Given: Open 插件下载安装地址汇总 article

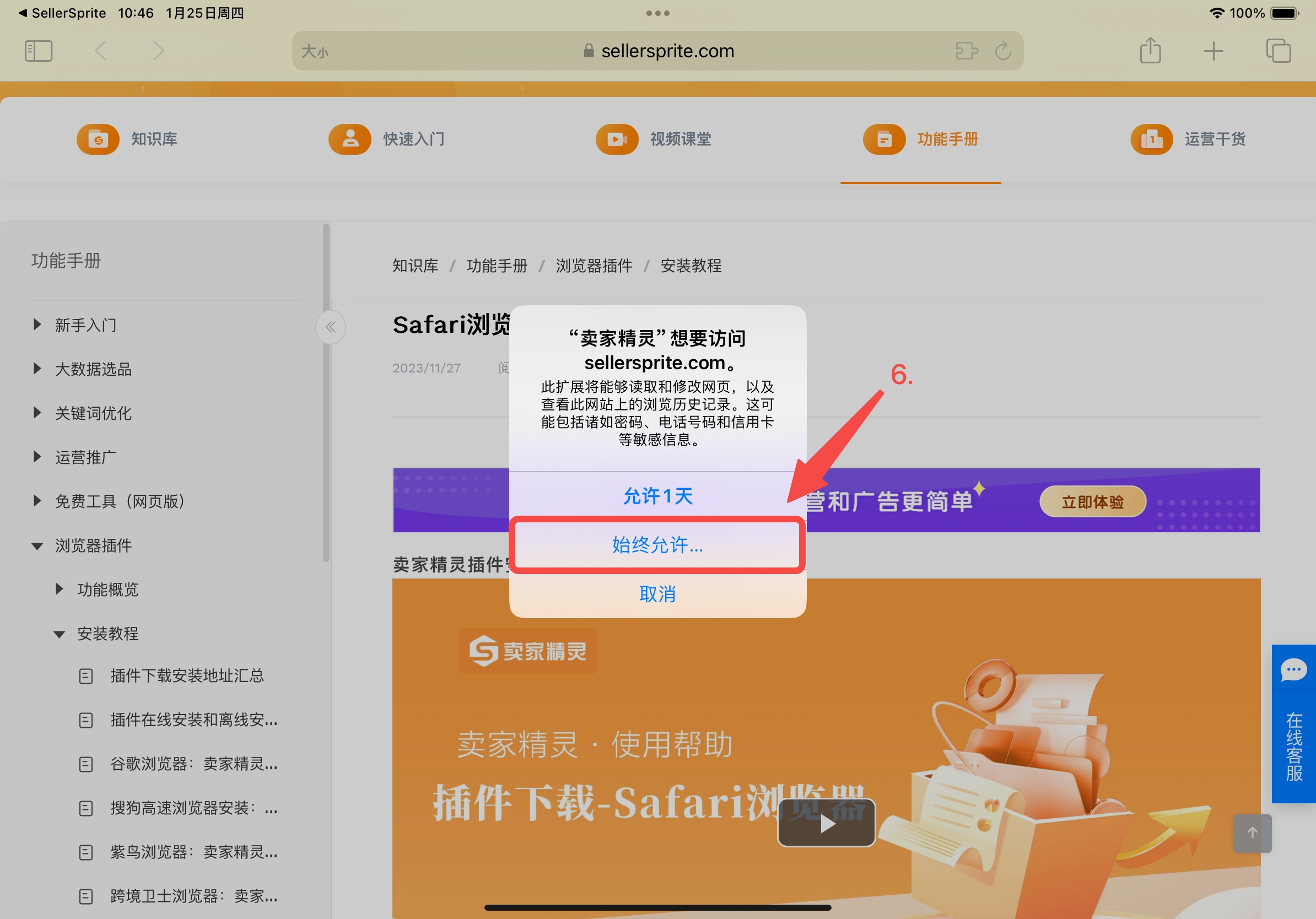Looking at the screenshot, I should click(x=187, y=675).
